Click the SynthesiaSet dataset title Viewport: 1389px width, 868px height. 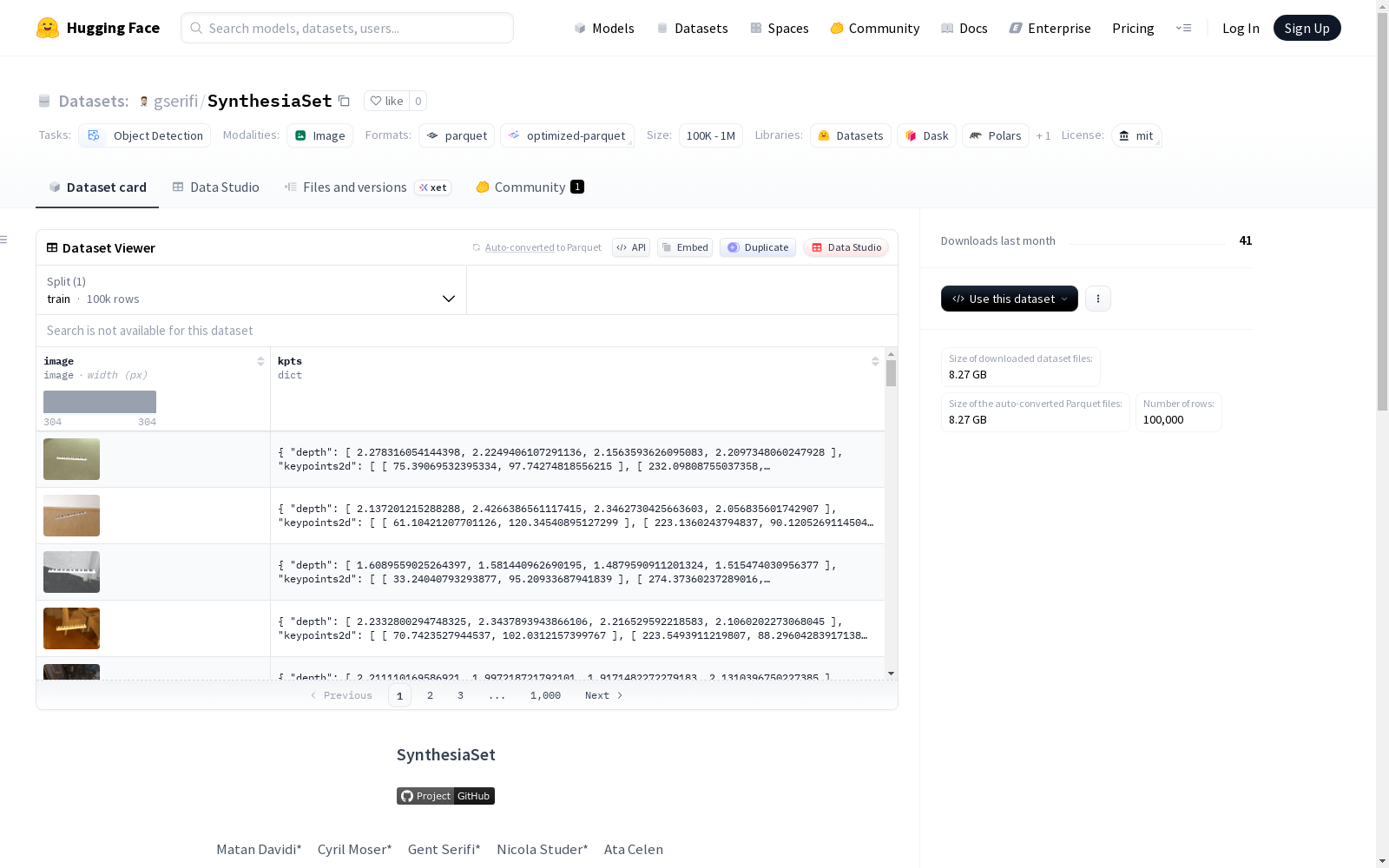click(x=270, y=101)
